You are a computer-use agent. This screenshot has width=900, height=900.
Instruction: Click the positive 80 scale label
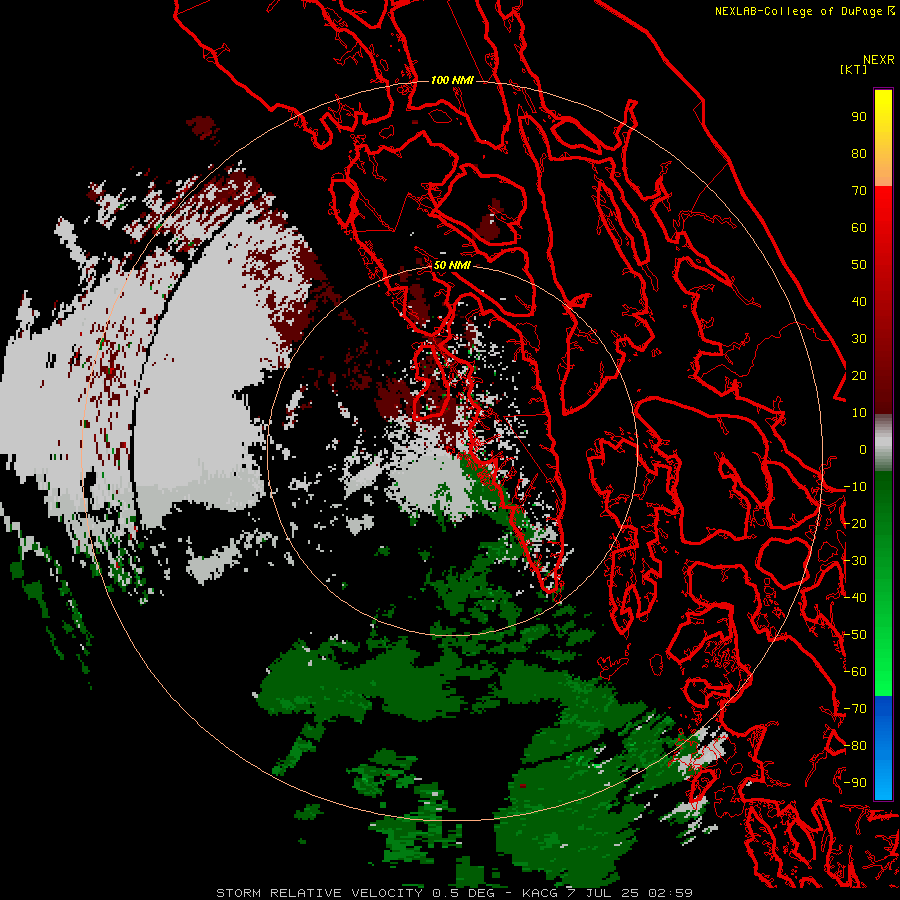point(859,153)
